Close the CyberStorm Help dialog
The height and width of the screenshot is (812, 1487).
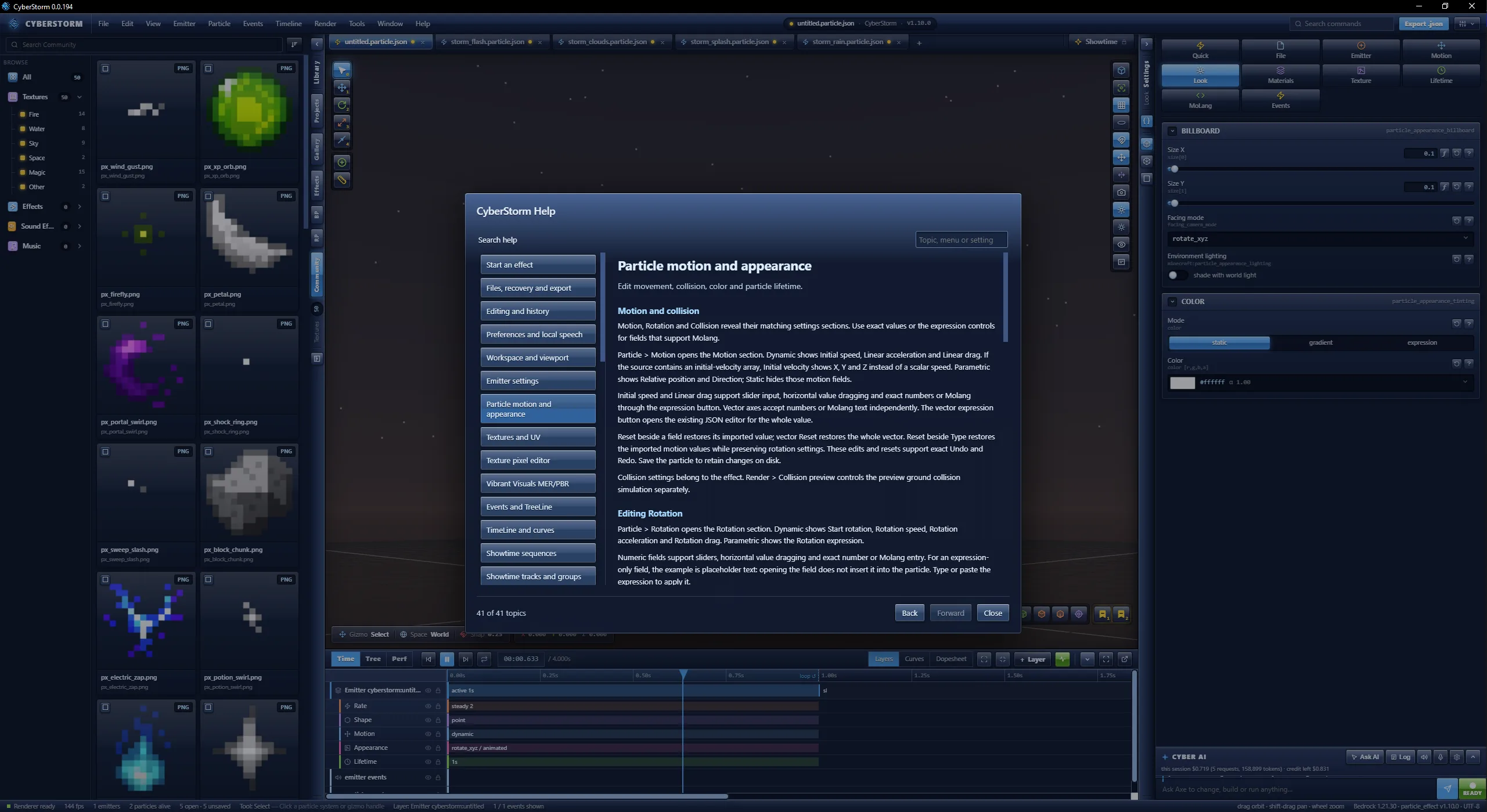[992, 613]
